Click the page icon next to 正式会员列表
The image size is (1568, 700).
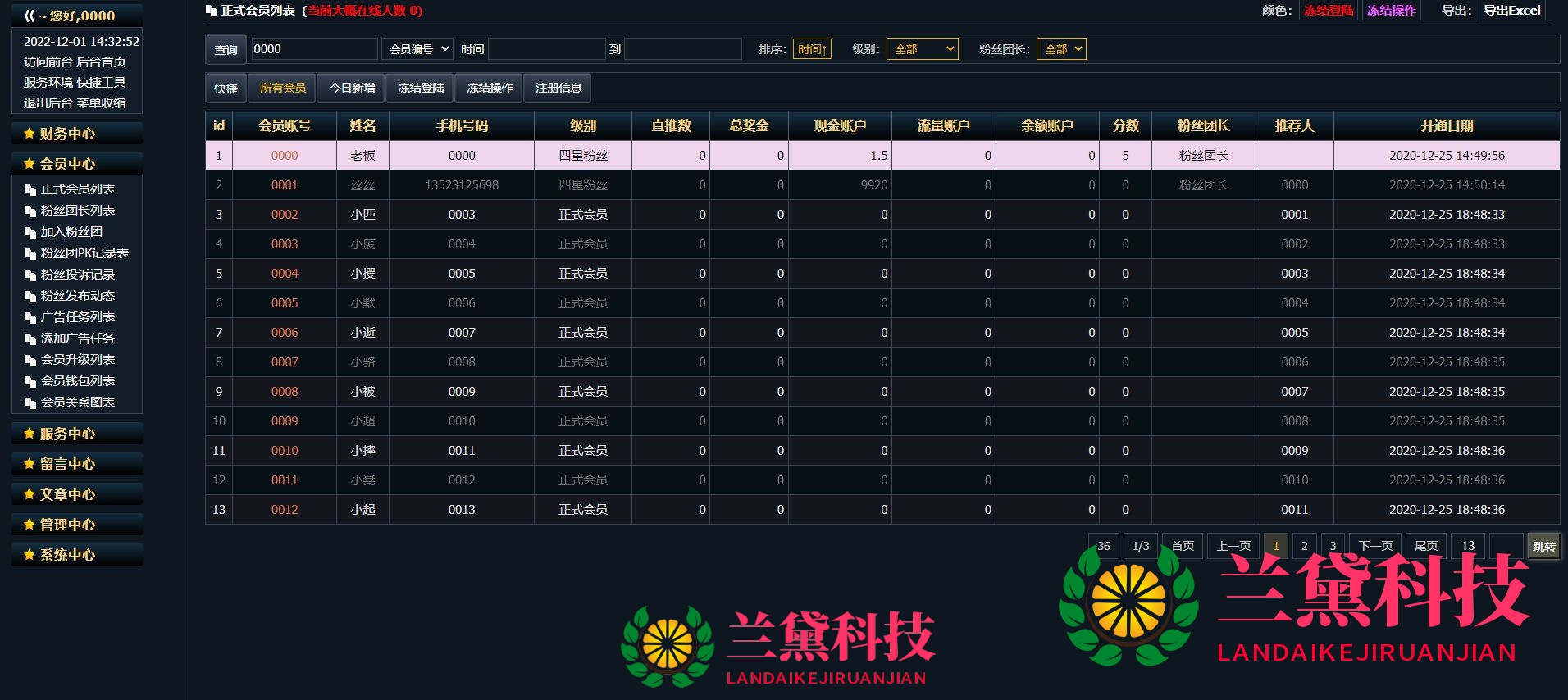tap(30, 189)
